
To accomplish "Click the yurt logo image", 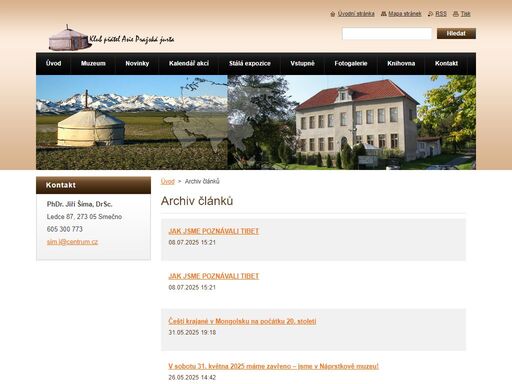I will 69,38.
